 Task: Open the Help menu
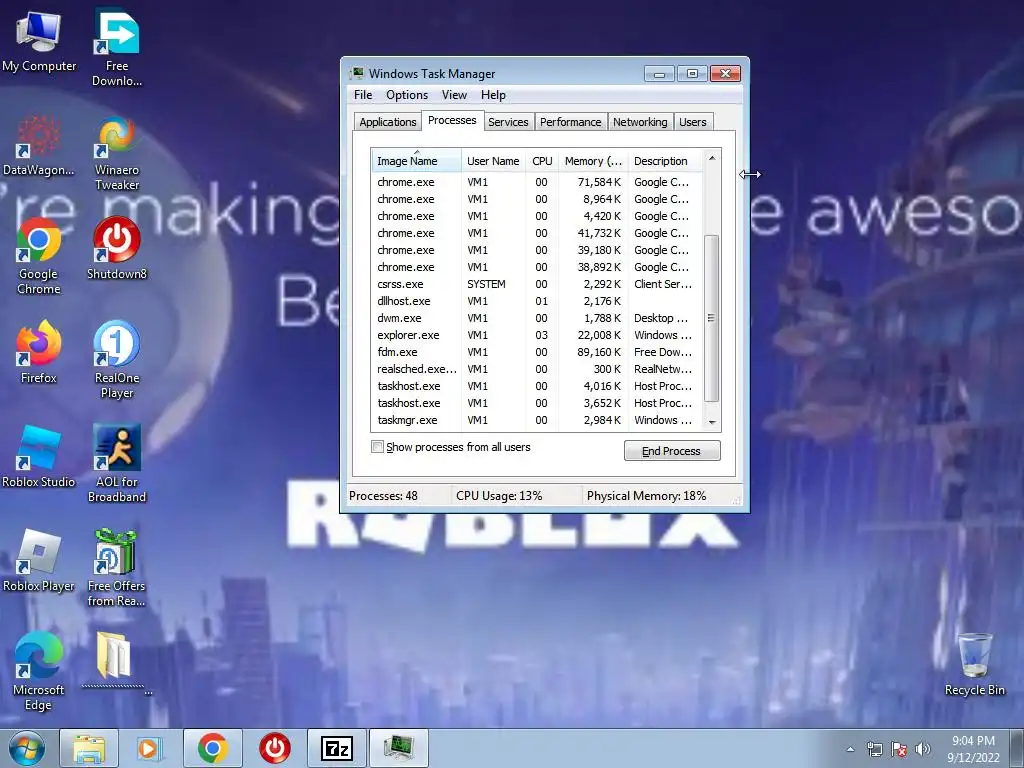[x=493, y=95]
